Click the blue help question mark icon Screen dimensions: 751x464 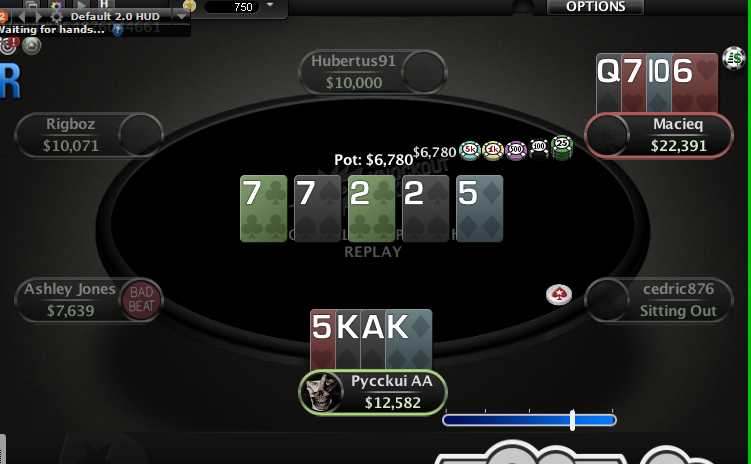(x=117, y=30)
